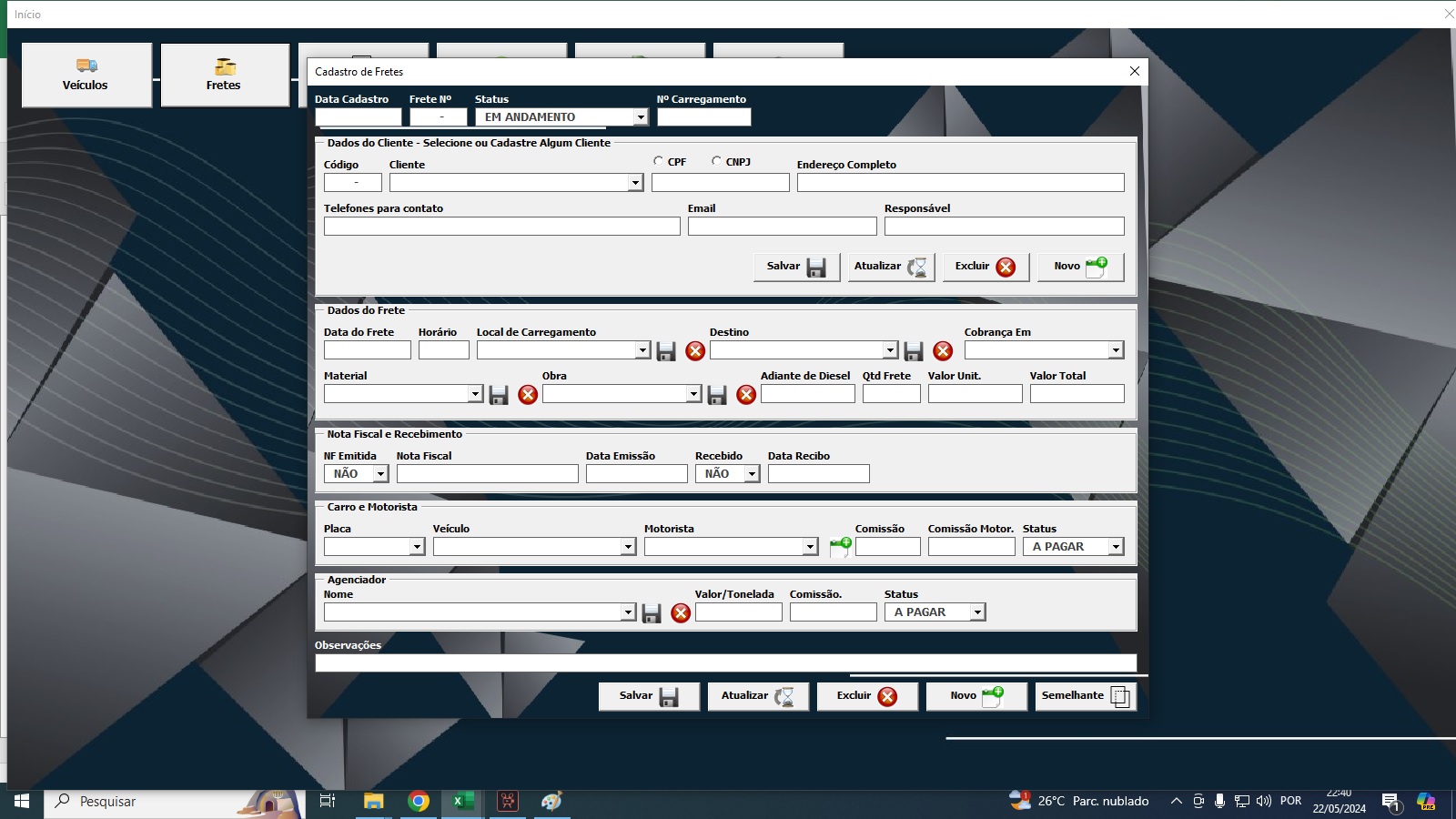Click save icon next to Material dropdown
1456x819 pixels.
click(x=499, y=395)
